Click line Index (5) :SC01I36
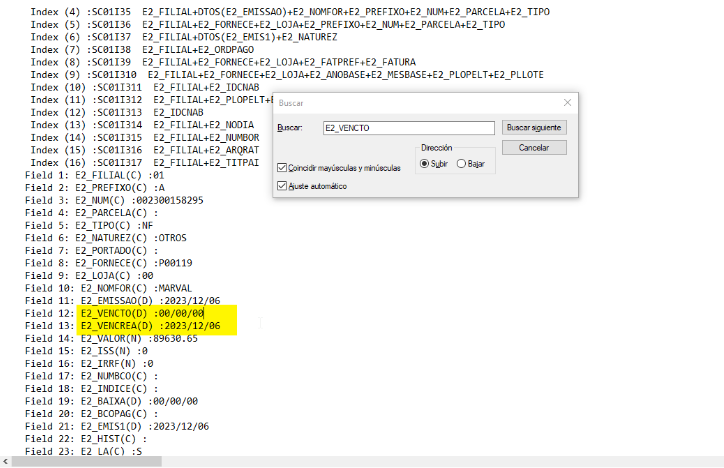Viewport: 724px width, 468px height. click(268, 24)
